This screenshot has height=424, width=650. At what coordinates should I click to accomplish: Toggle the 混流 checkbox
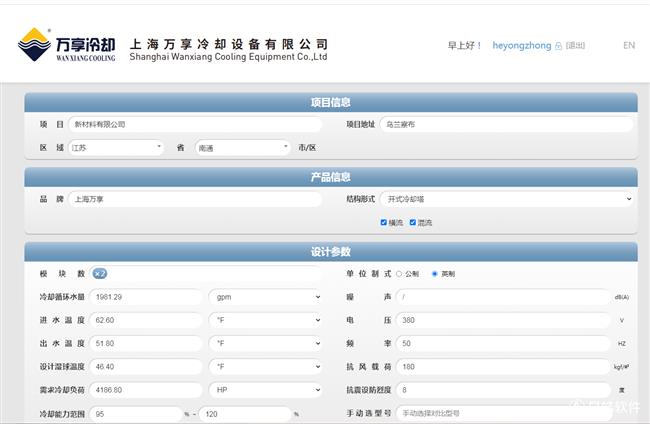[413, 222]
